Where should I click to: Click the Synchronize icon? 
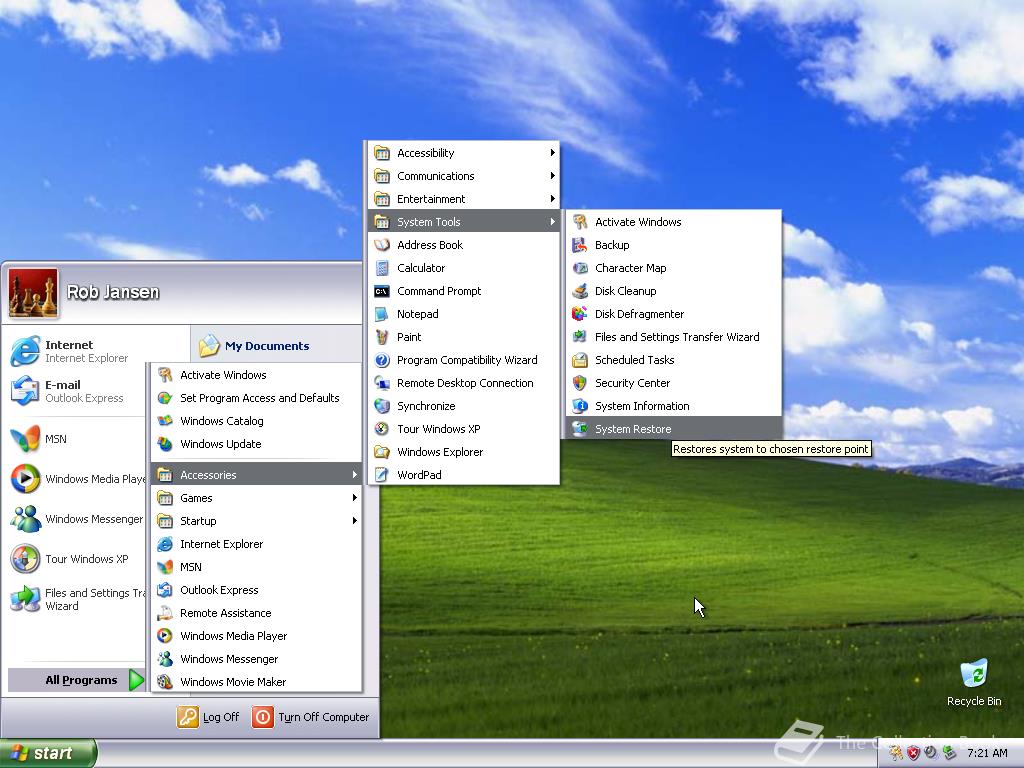coord(382,406)
